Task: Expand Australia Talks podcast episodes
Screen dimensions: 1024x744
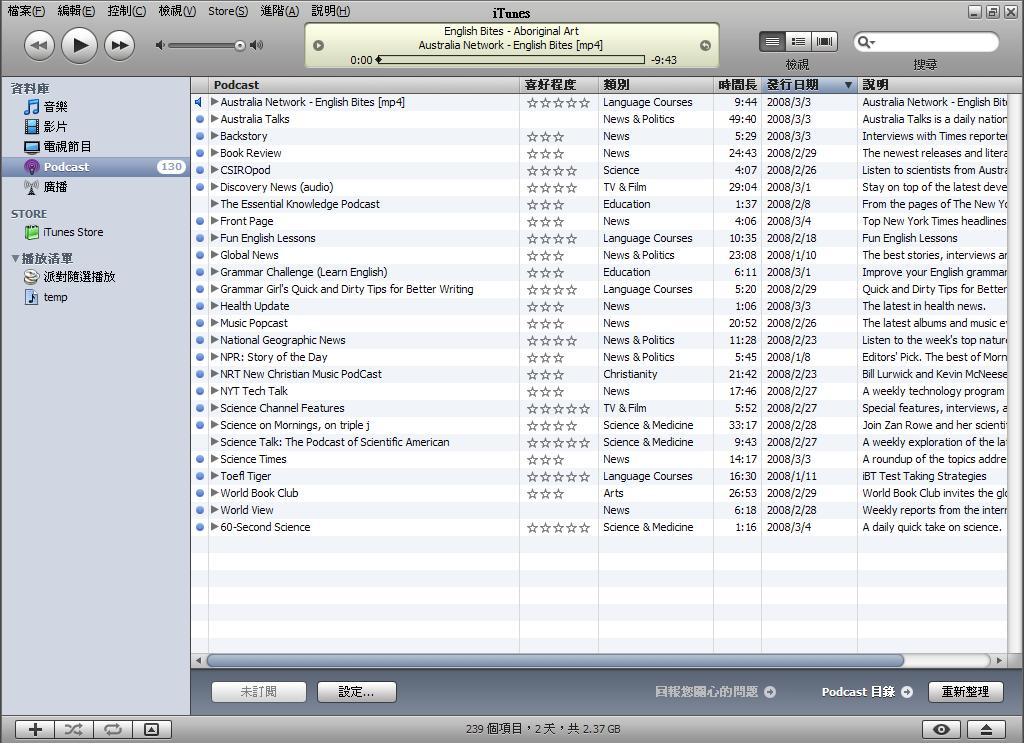Action: point(214,119)
